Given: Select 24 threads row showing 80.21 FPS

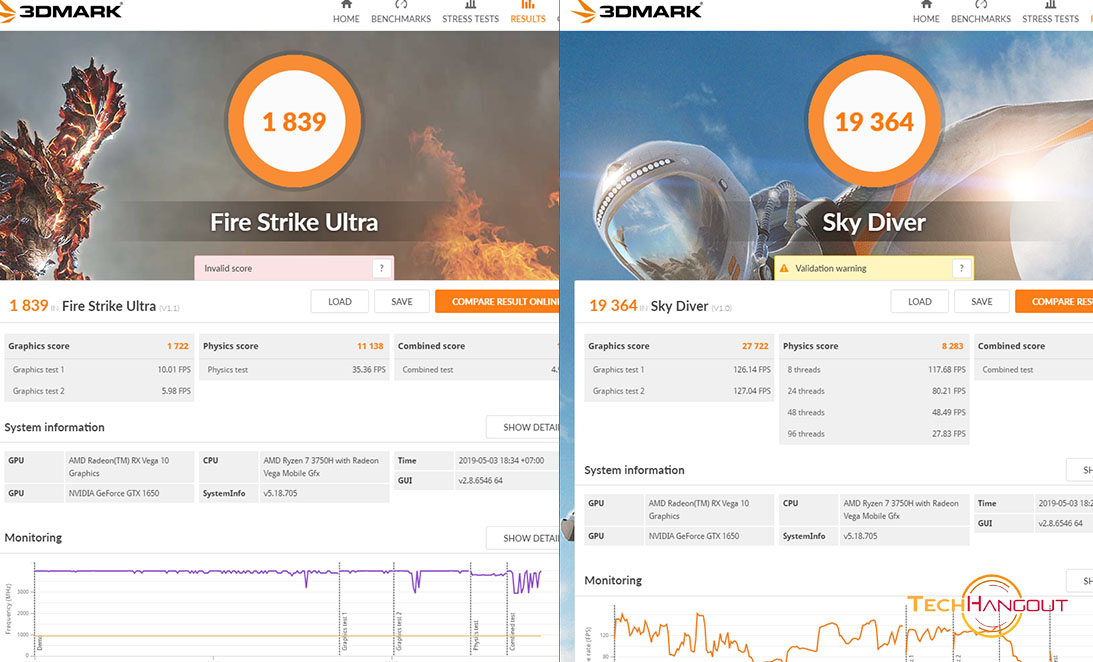Looking at the screenshot, I should 873,391.
